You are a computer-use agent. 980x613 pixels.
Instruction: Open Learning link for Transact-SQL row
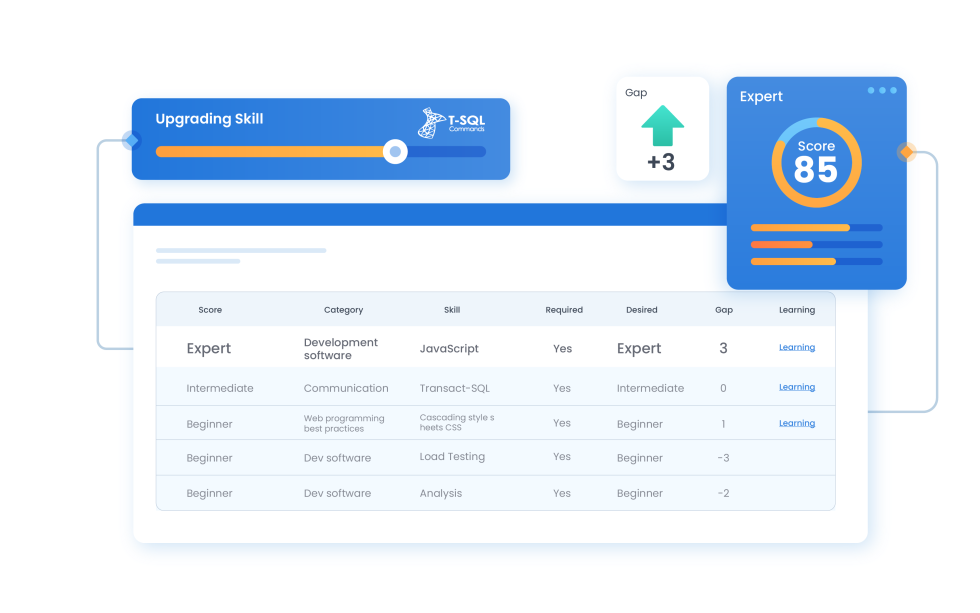point(796,387)
